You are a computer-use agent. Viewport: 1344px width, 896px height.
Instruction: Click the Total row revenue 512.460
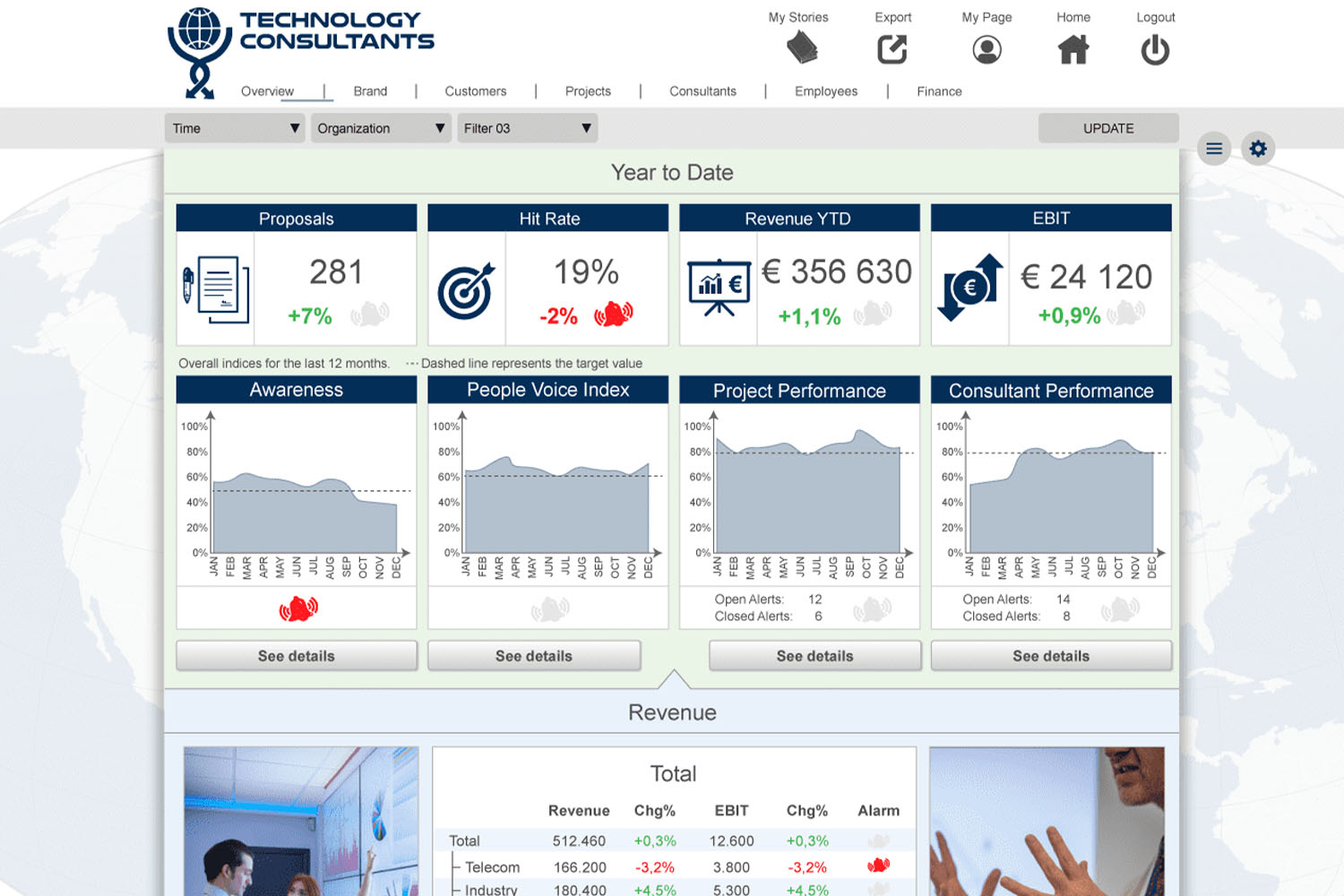[579, 841]
